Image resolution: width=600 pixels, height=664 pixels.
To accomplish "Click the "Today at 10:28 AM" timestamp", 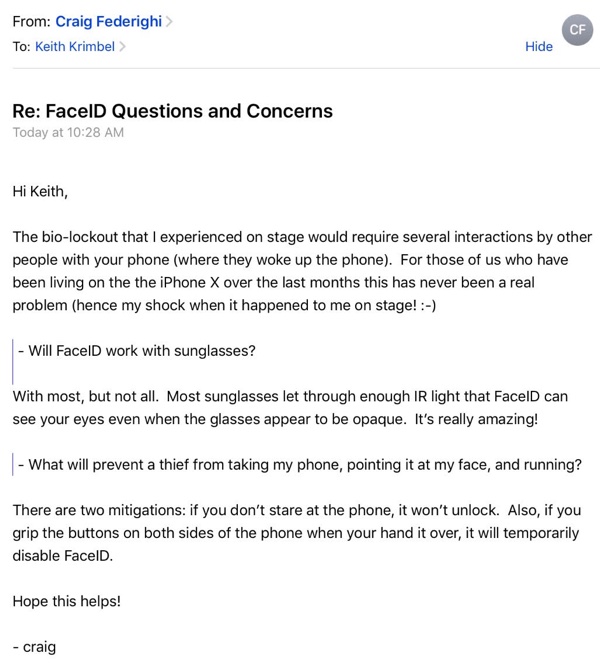I will point(68,132).
